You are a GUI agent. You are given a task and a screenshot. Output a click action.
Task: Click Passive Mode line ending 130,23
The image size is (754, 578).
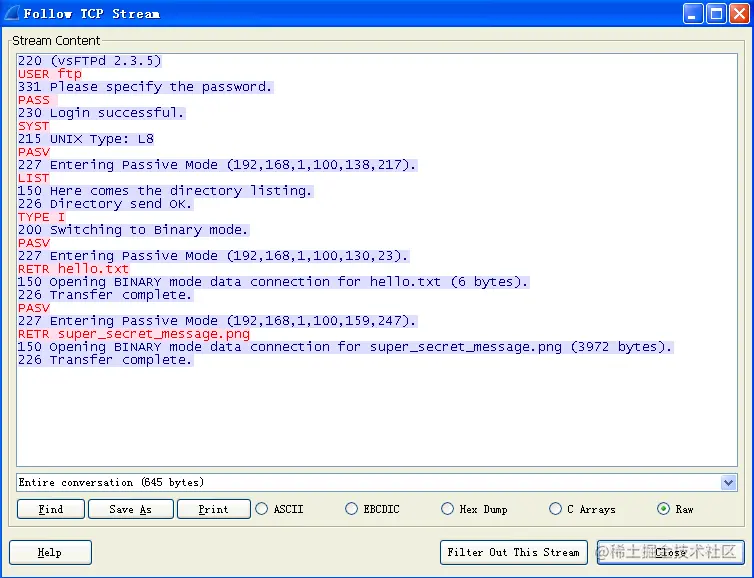[213, 255]
